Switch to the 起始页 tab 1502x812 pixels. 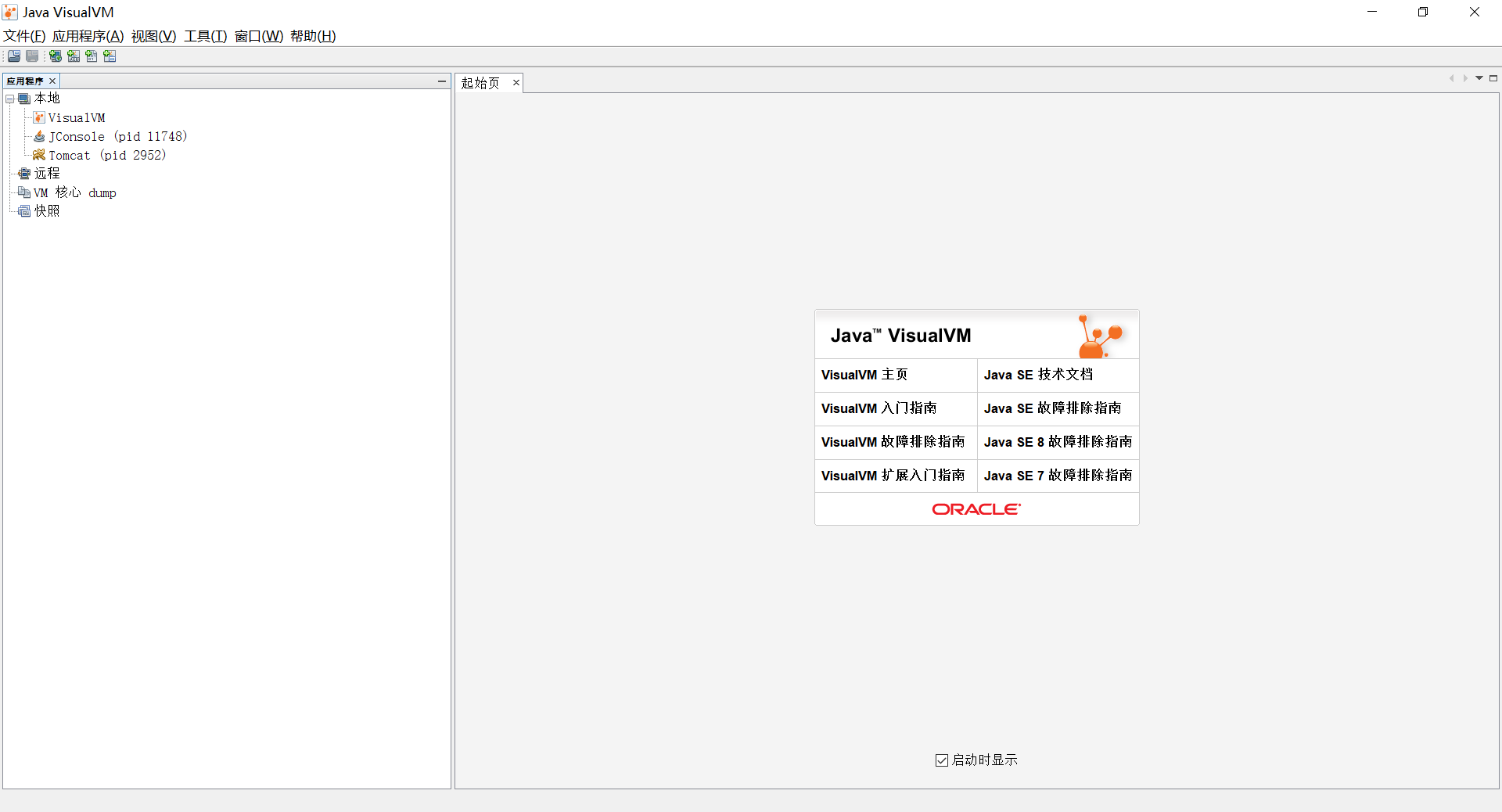(480, 83)
